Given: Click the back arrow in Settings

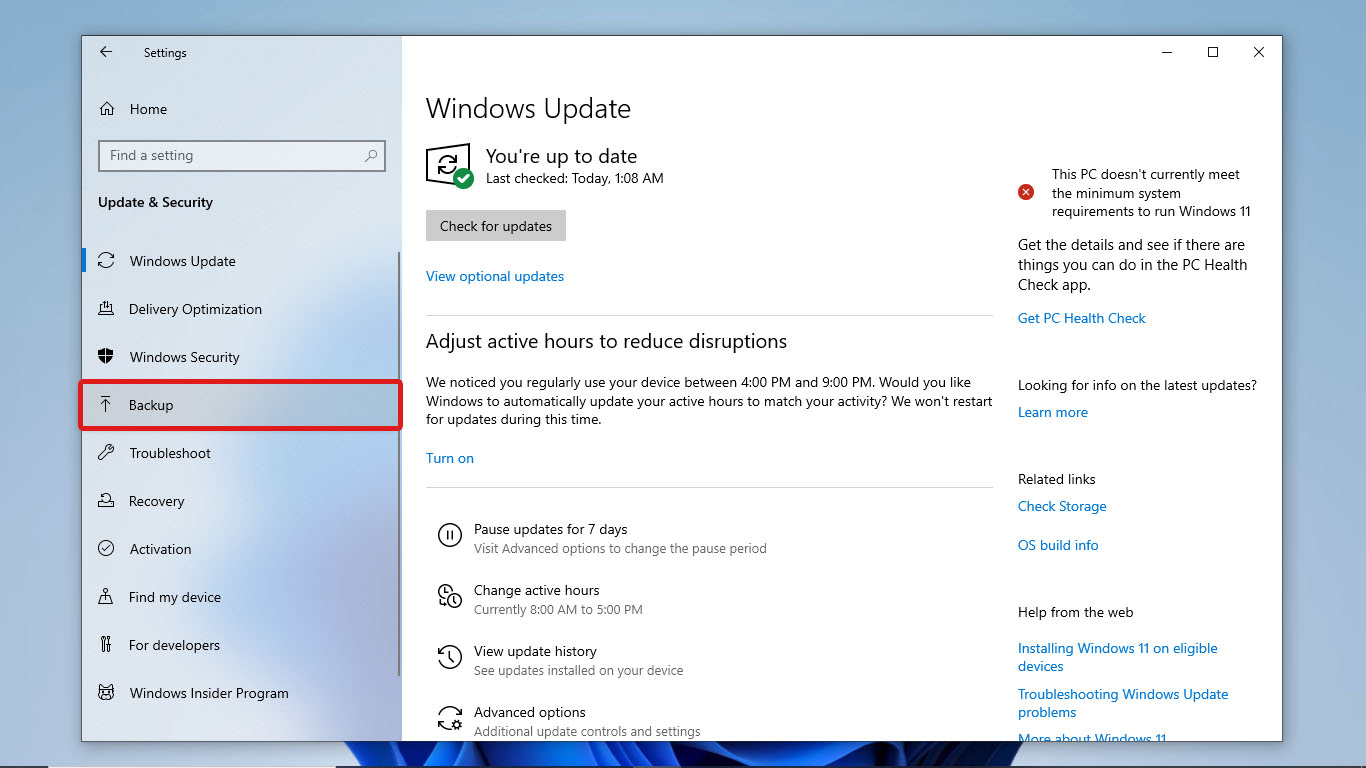Looking at the screenshot, I should [x=106, y=52].
